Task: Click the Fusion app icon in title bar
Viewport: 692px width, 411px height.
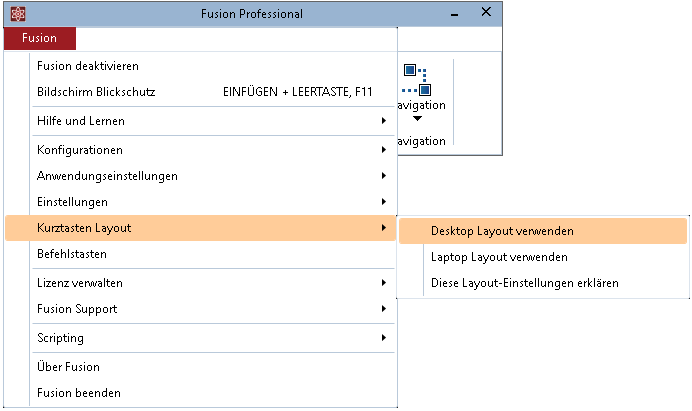Action: click(x=17, y=14)
